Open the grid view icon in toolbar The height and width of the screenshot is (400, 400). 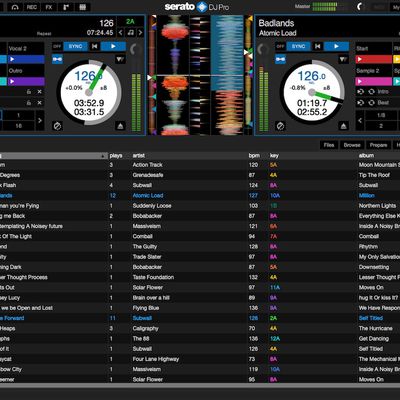(x=83, y=7)
